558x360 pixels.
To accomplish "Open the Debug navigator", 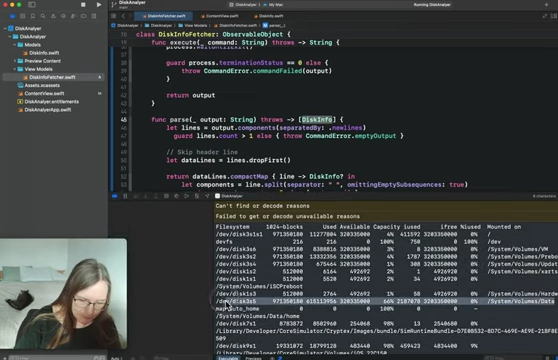I will 73,16.
